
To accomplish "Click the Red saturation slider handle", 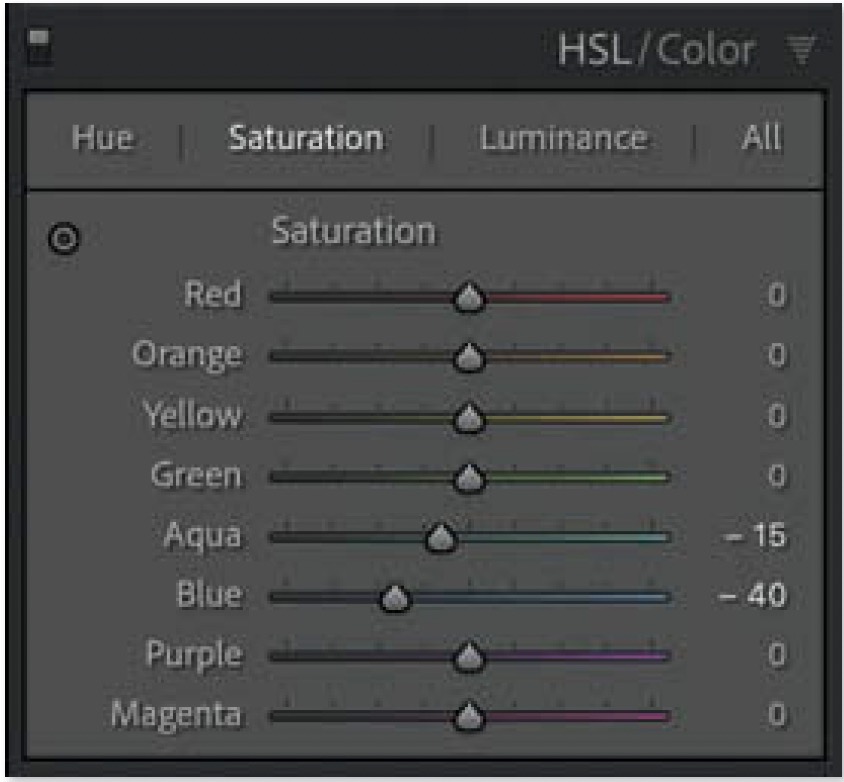I will pos(468,298).
